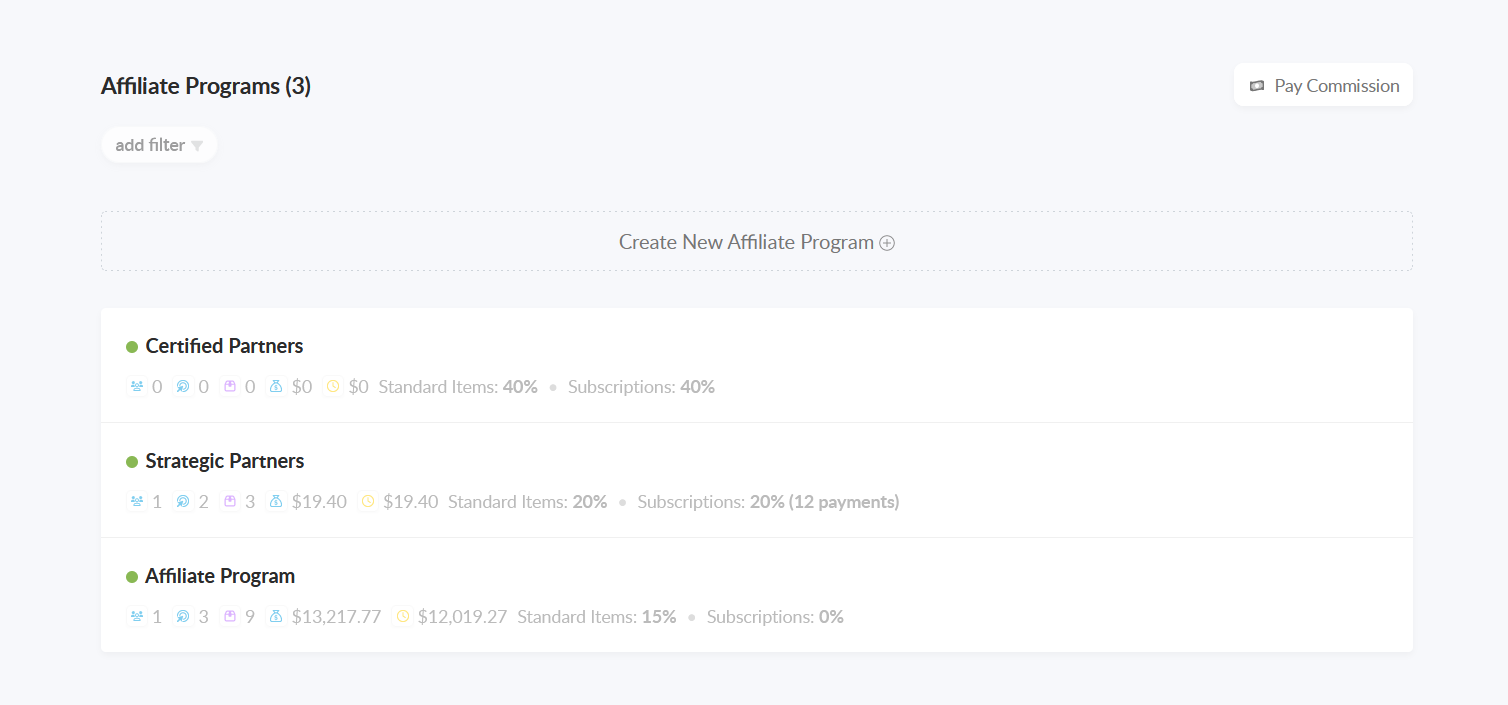1508x705 pixels.
Task: Select the cash icon inside Pay Commission button
Action: coord(1258,85)
